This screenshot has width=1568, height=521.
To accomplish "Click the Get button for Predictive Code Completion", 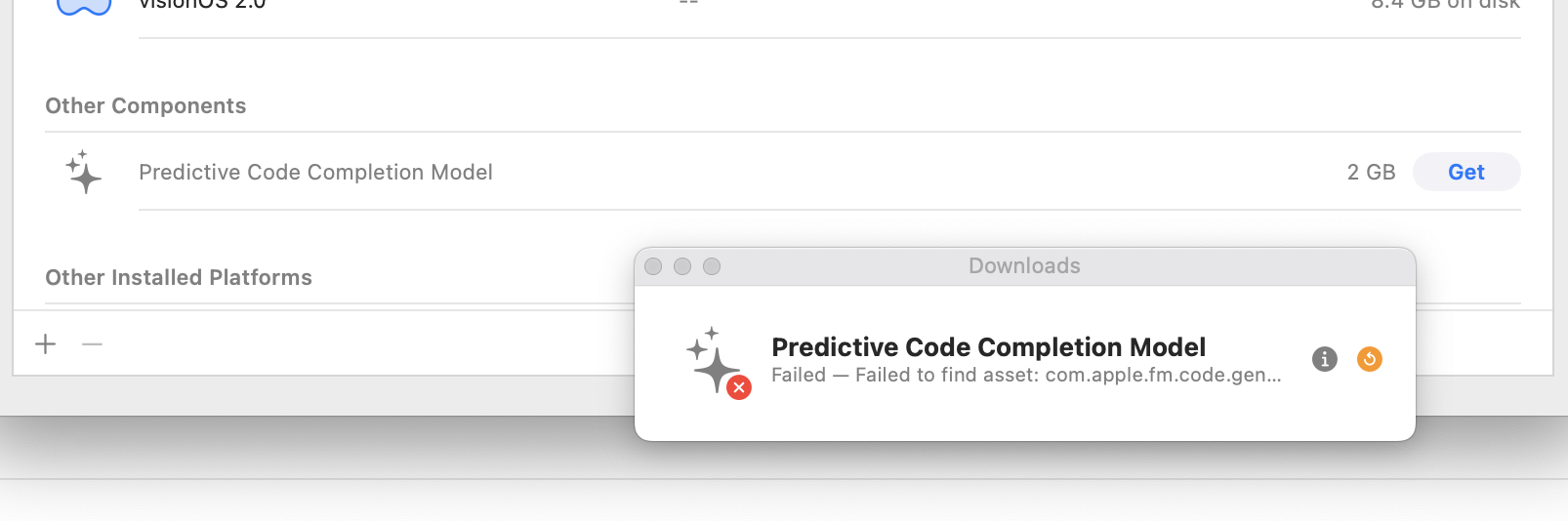I will 1465,172.
